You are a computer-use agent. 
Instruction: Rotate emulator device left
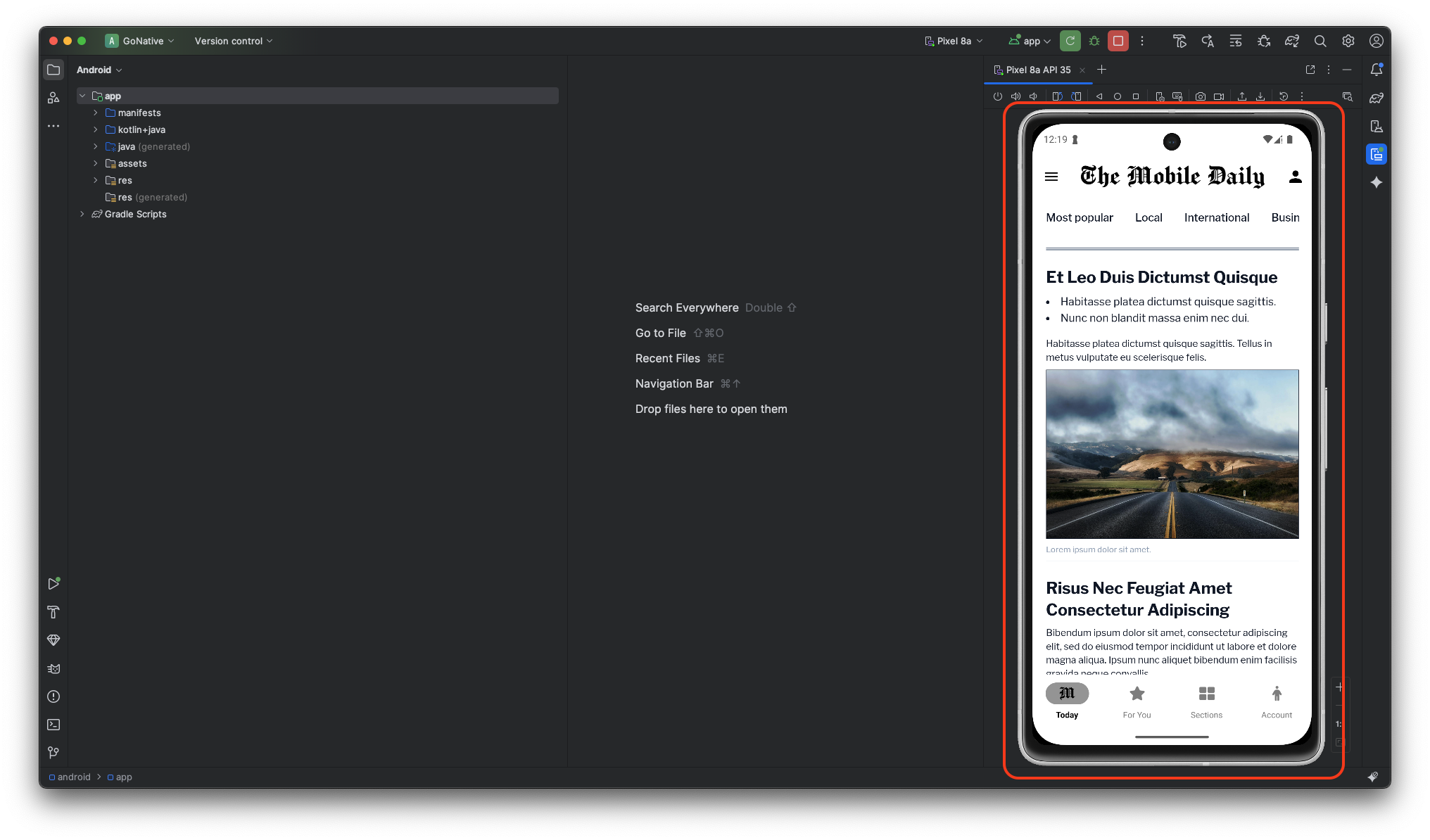[x=1057, y=96]
